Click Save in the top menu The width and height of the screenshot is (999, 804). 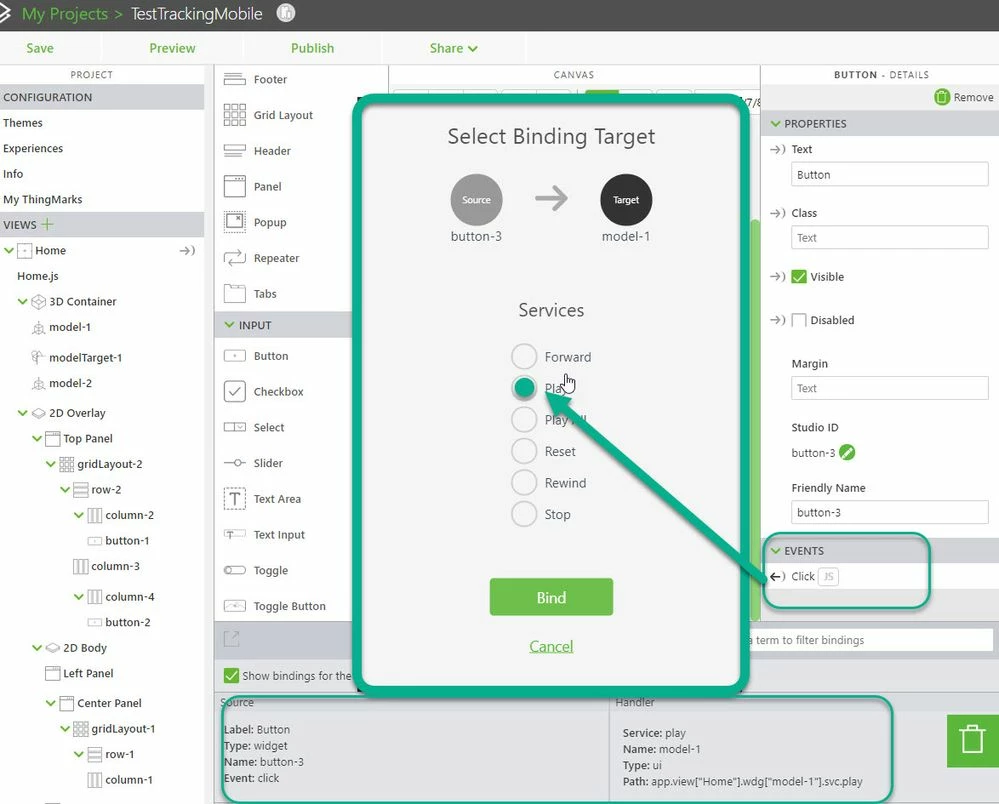[40, 48]
